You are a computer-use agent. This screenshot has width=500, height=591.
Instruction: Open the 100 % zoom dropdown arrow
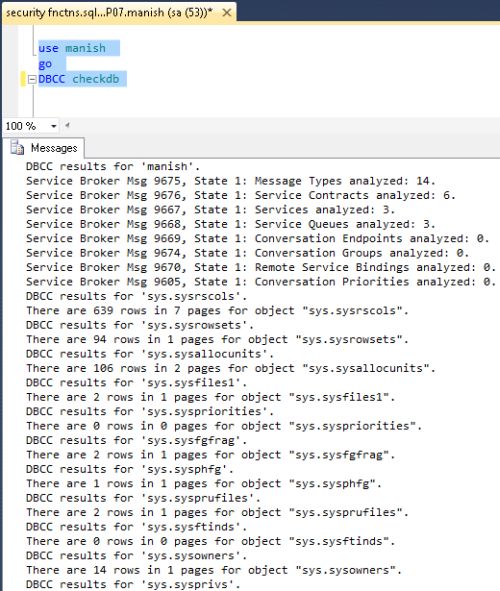tap(54, 126)
